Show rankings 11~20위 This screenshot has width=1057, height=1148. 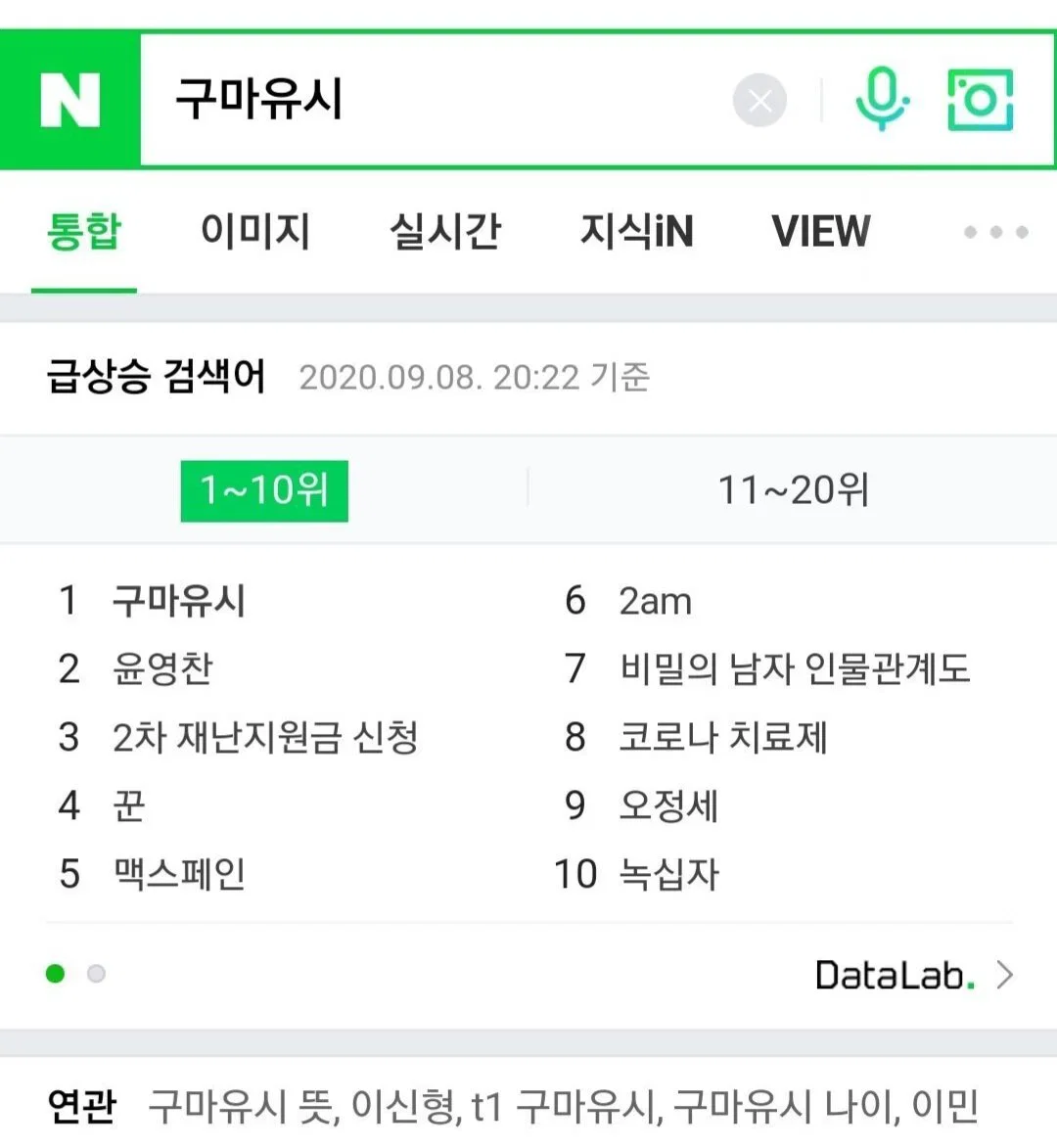pos(793,489)
